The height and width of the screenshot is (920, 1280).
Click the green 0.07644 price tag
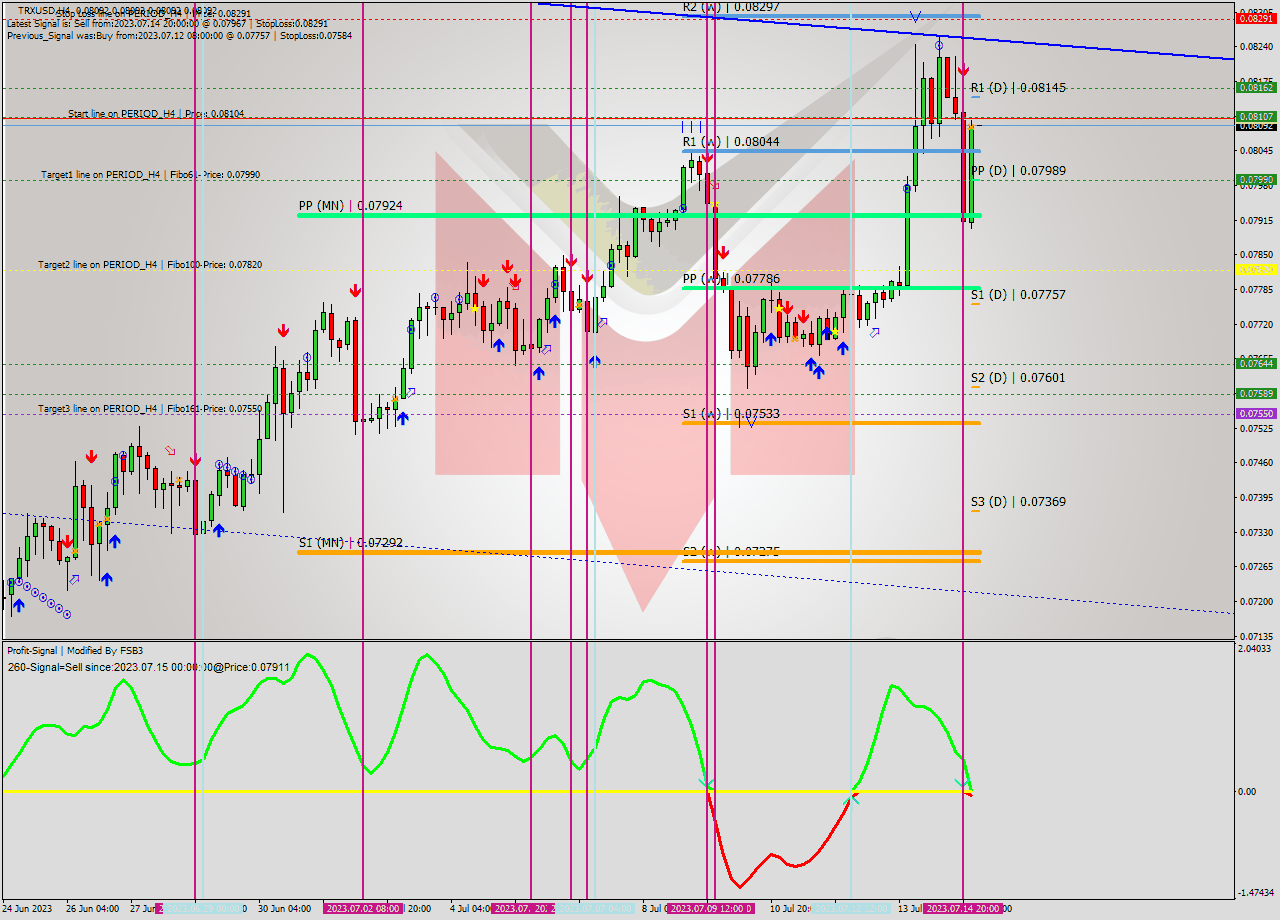pyautogui.click(x=1255, y=364)
